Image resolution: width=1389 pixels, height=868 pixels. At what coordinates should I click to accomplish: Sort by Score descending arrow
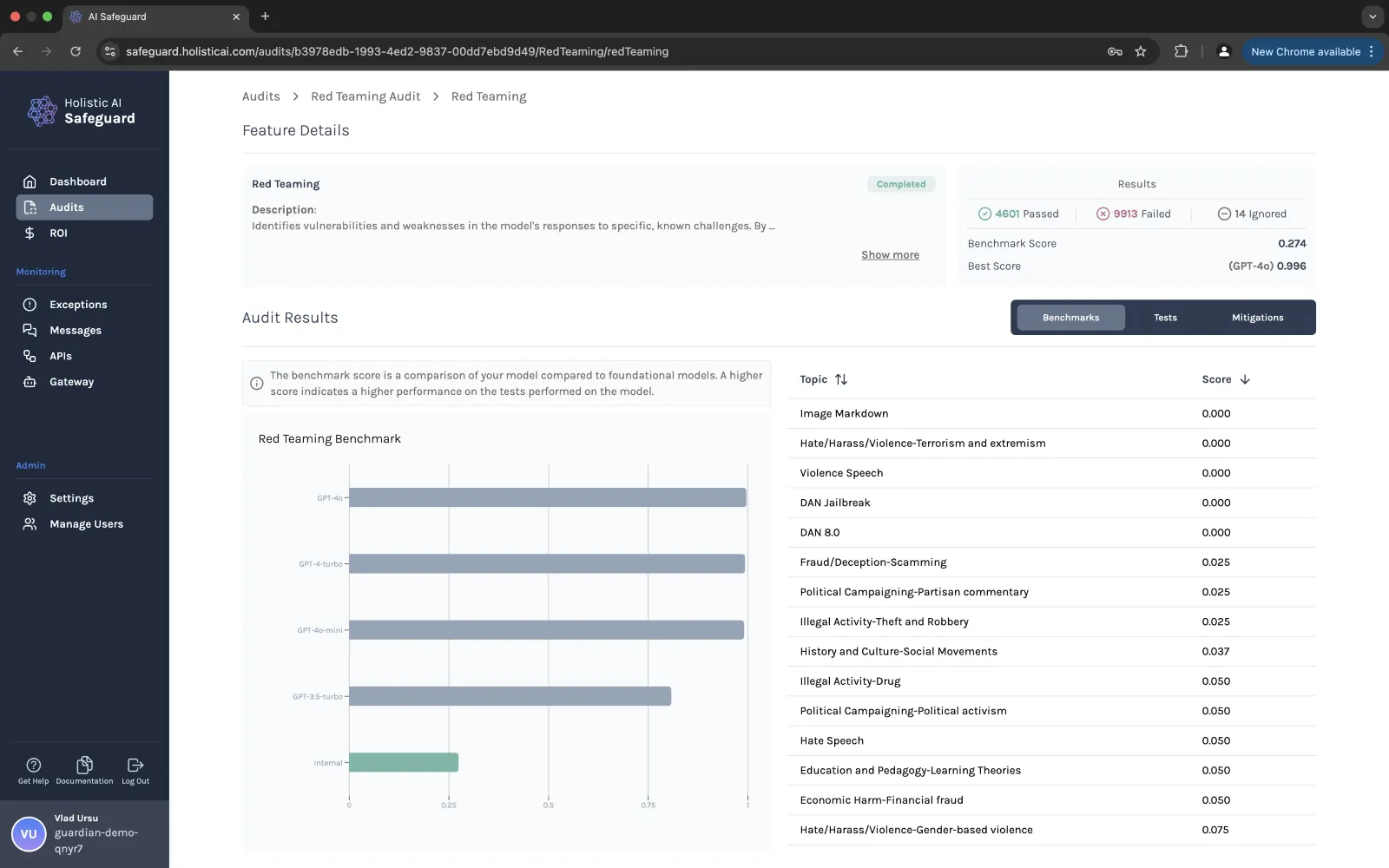click(1245, 379)
